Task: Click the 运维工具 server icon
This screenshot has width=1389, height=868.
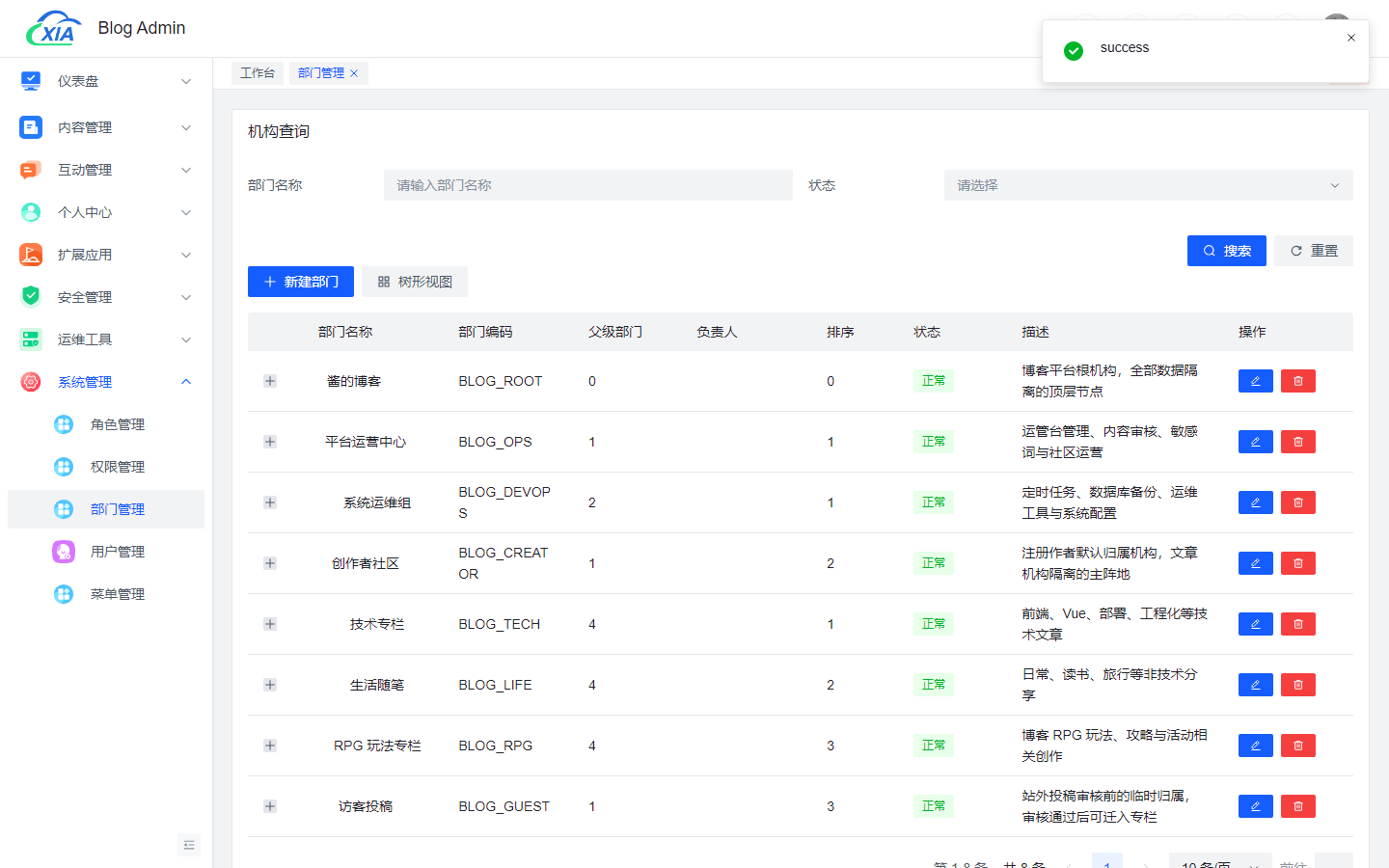Action: [31, 339]
